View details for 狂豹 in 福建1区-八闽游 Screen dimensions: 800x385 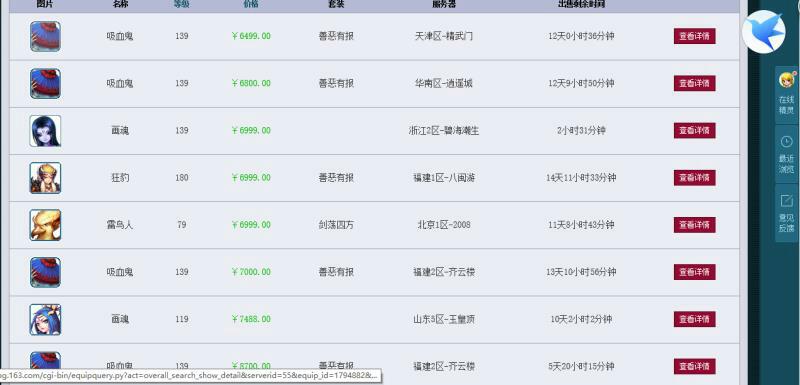(x=694, y=177)
